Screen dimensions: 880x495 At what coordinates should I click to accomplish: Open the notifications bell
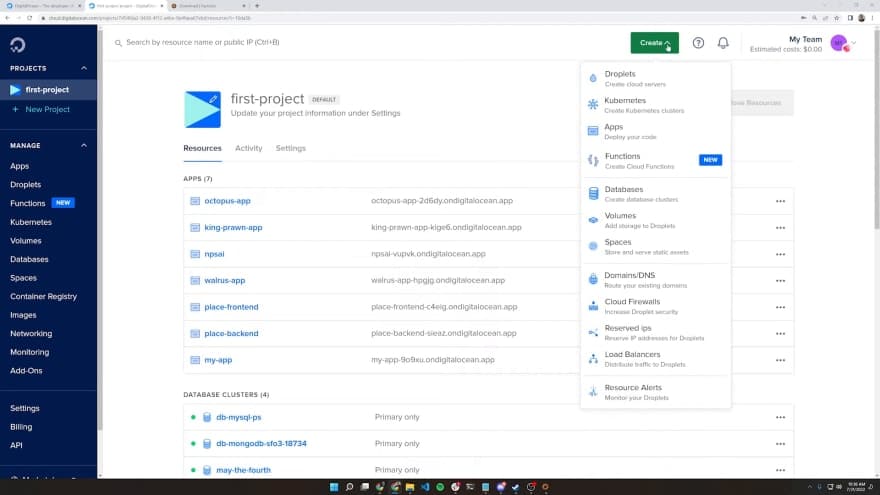[x=723, y=43]
